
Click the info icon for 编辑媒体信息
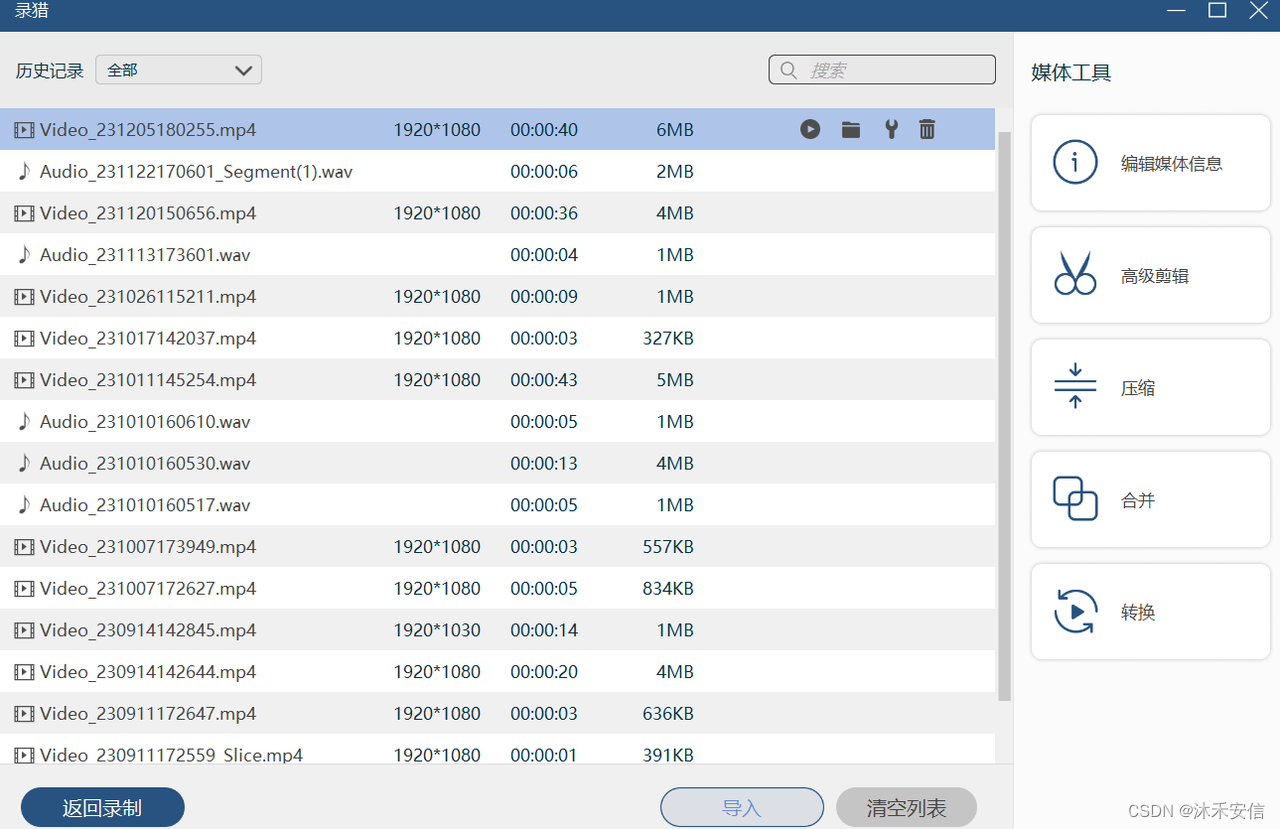click(x=1075, y=163)
